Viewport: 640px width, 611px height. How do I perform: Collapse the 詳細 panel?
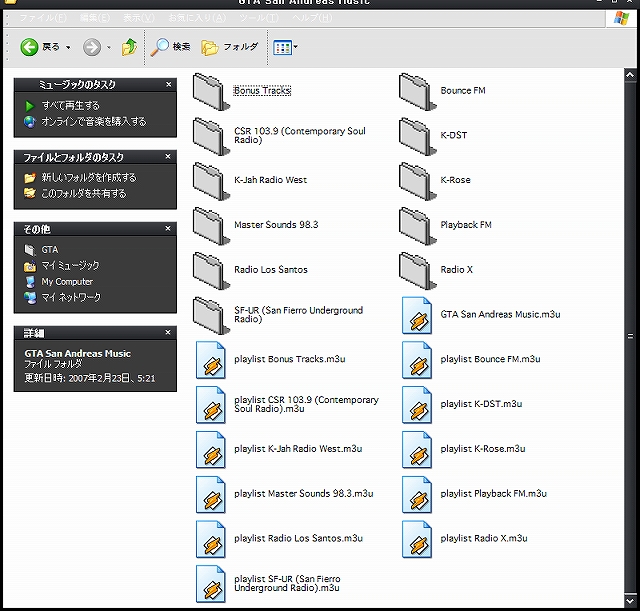(x=168, y=333)
